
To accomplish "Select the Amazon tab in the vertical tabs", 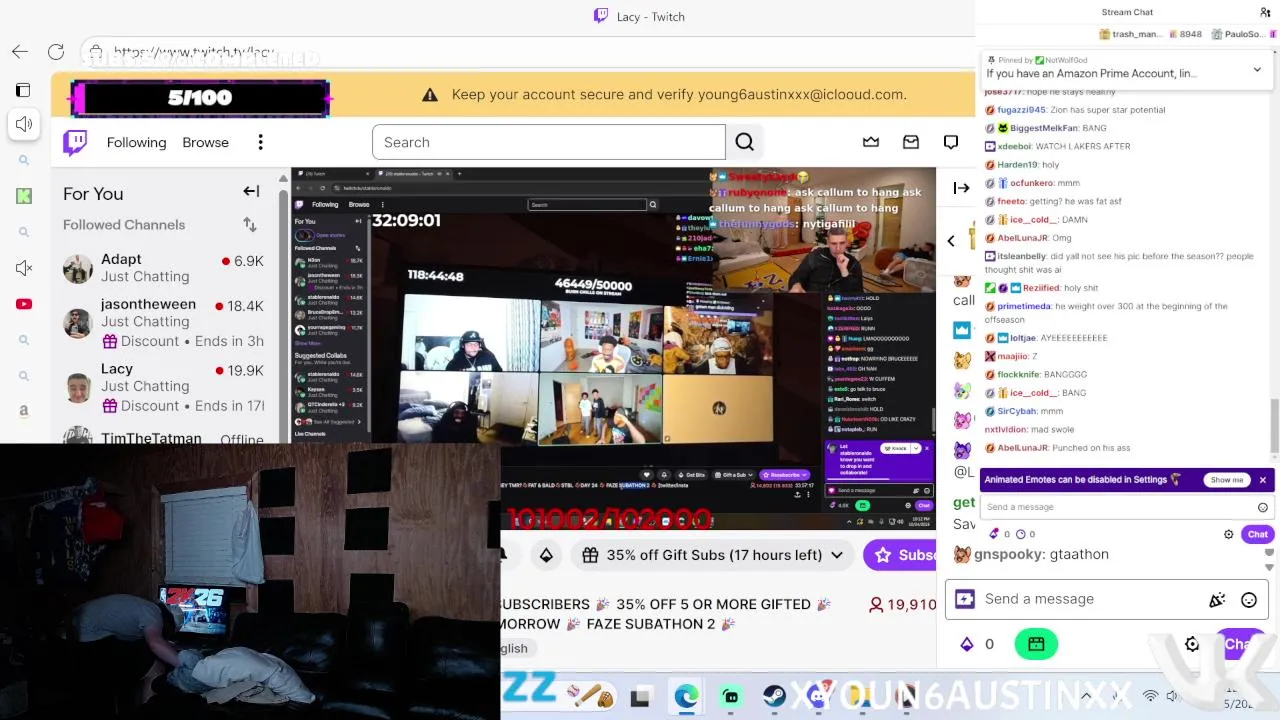I will tap(24, 410).
